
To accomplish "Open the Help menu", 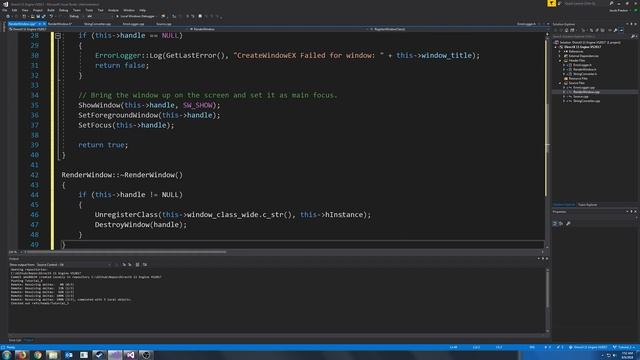I will point(142,10).
